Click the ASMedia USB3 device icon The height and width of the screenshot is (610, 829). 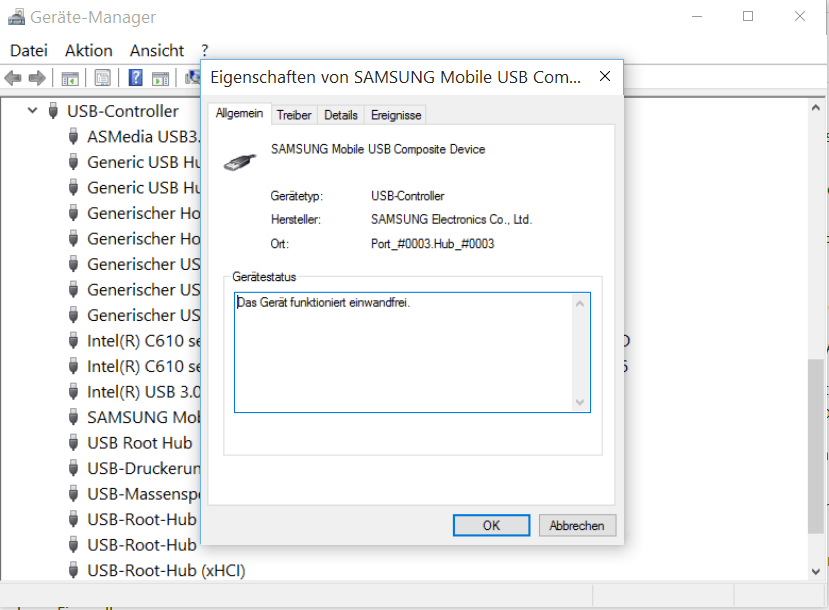[73, 136]
